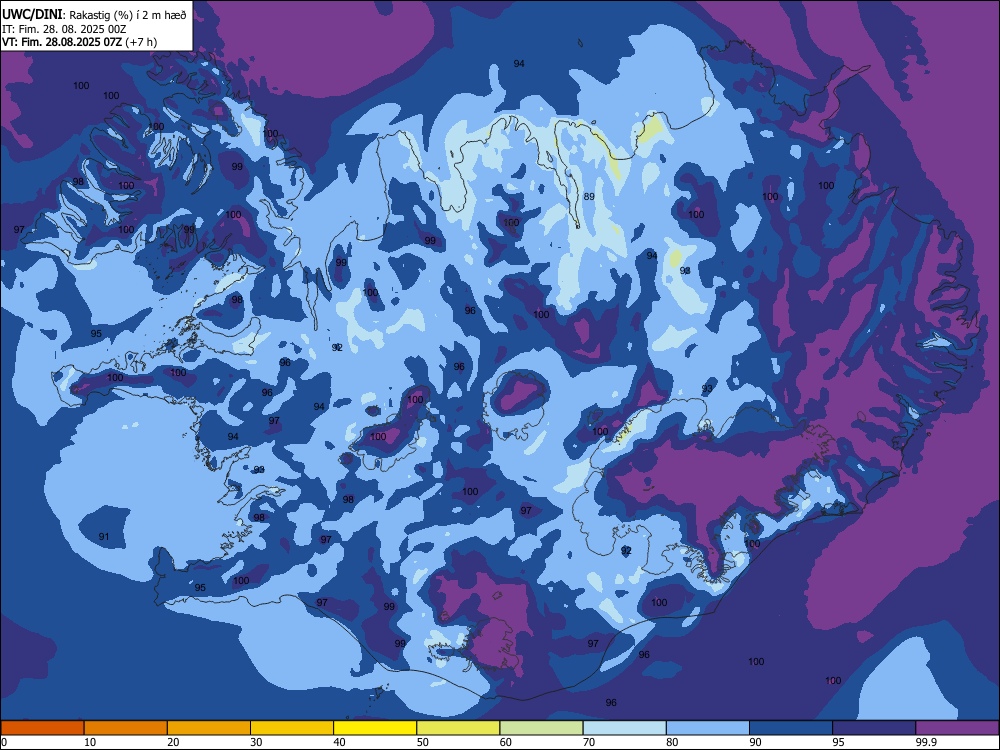Click the '50' legend scale label
1000x750 pixels.
coord(423,742)
